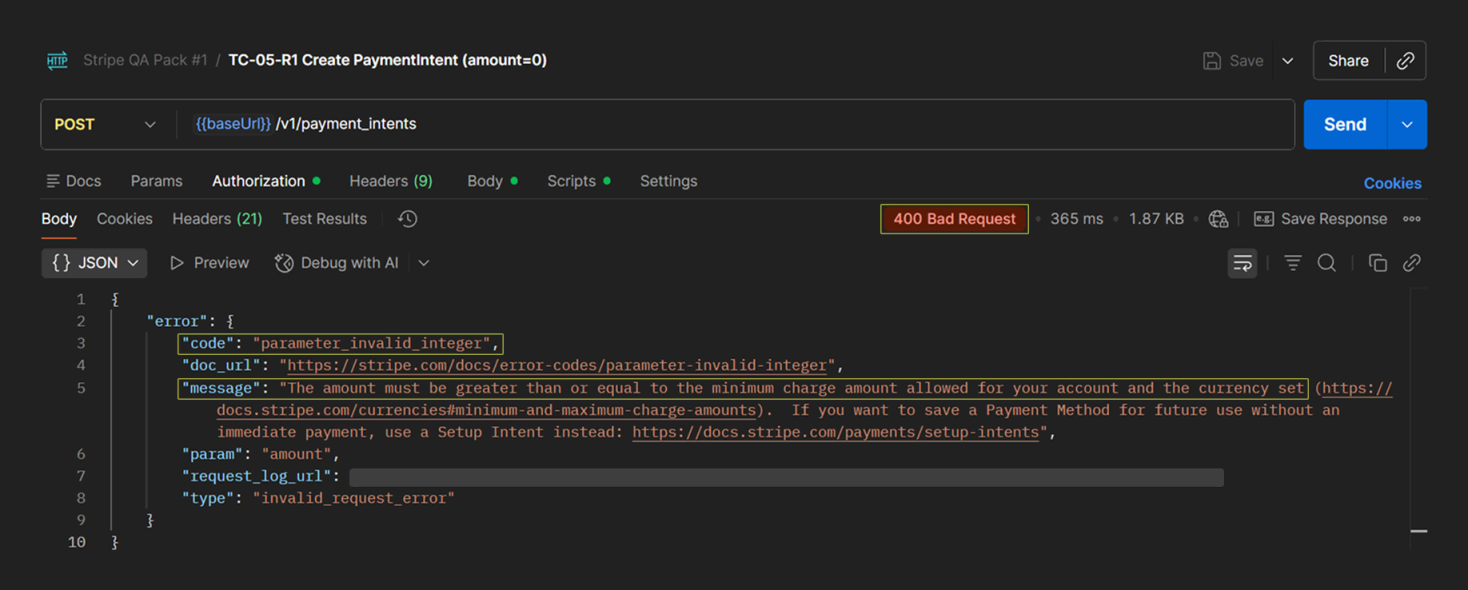
Task: Click the "error" key on line 2
Action: pos(176,321)
